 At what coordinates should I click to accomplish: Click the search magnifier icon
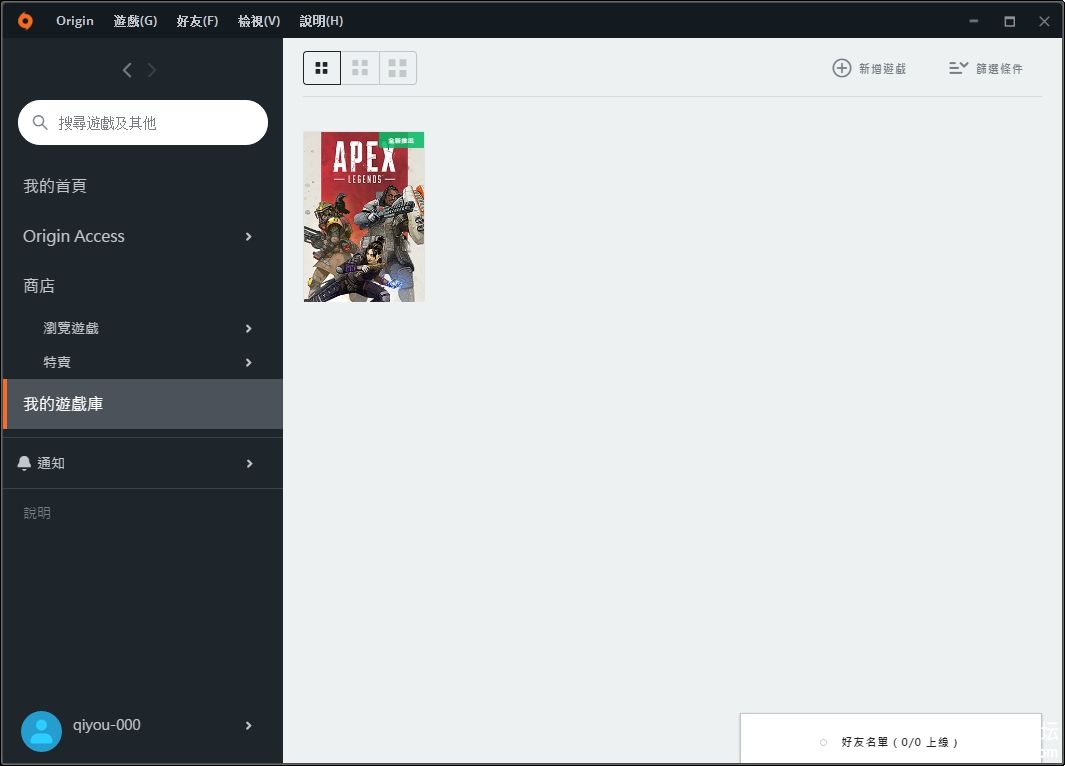[x=40, y=122]
